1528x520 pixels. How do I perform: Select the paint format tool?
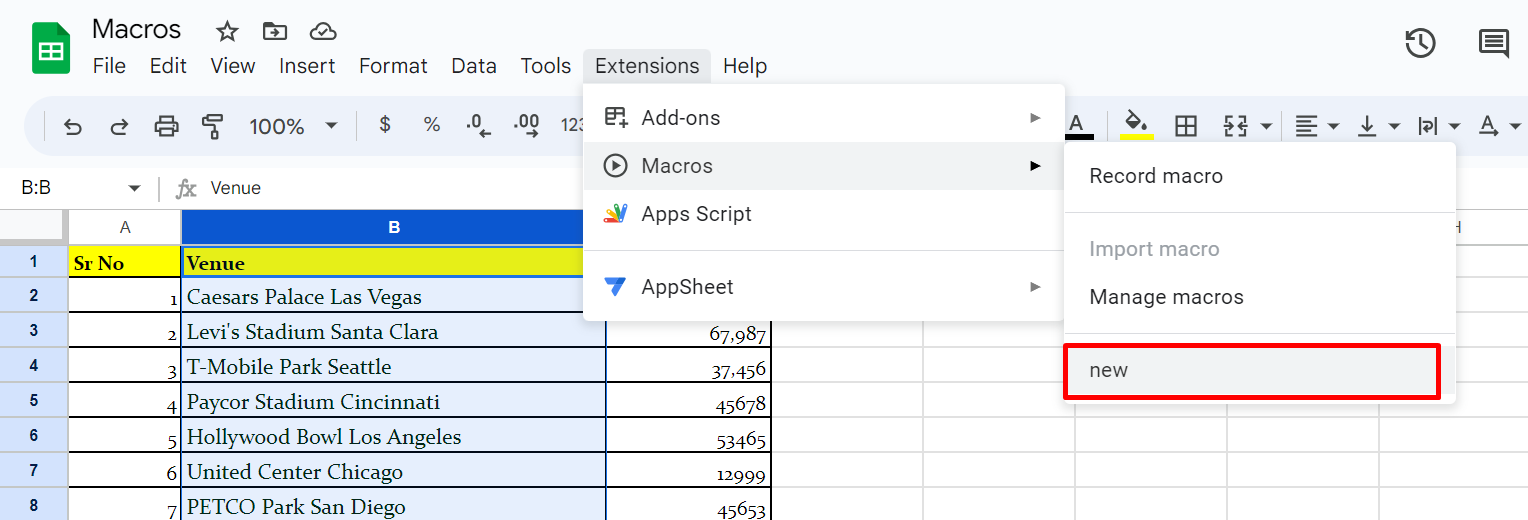click(x=212, y=126)
